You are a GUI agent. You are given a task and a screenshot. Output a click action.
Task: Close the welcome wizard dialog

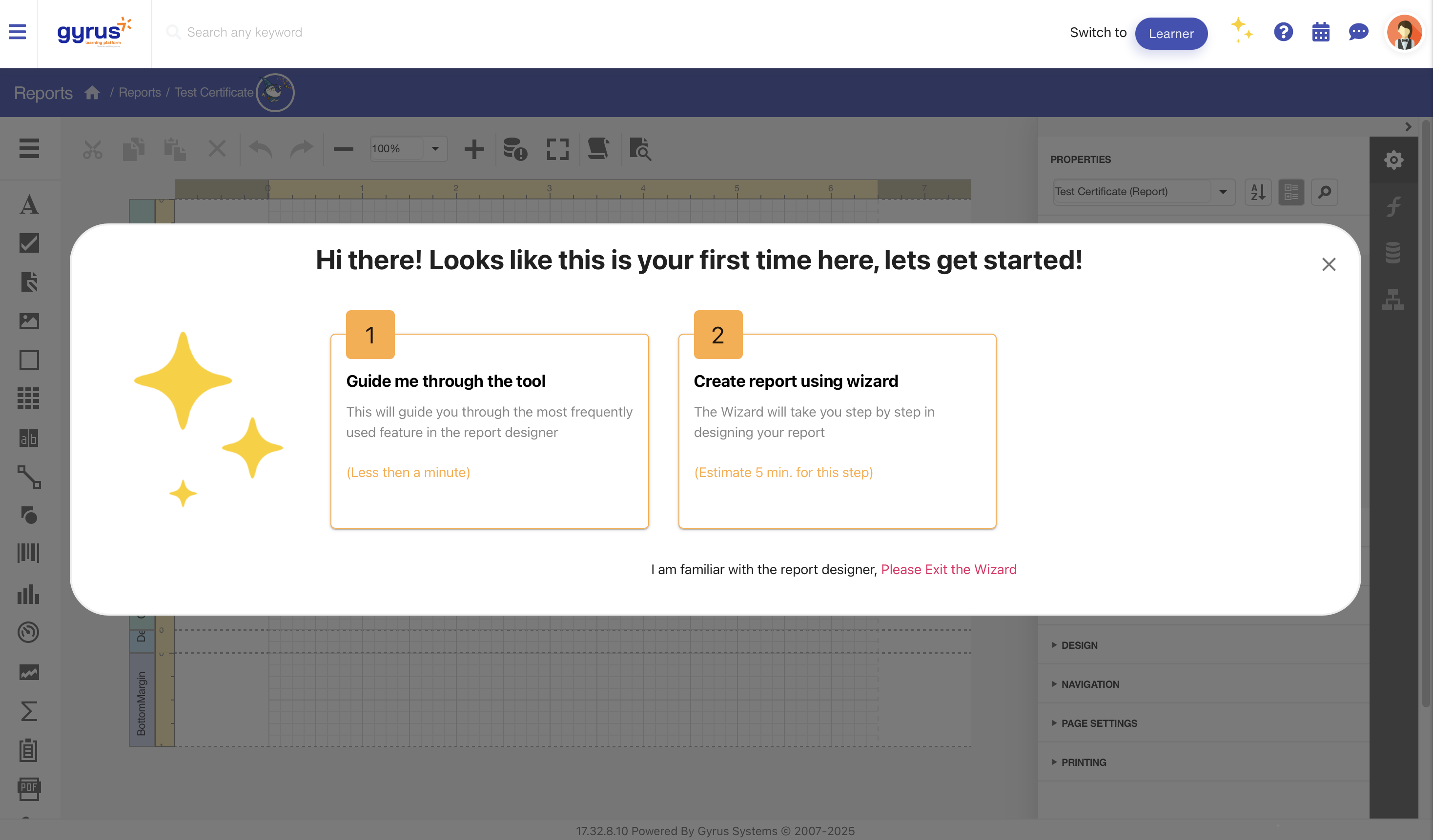(x=1329, y=264)
